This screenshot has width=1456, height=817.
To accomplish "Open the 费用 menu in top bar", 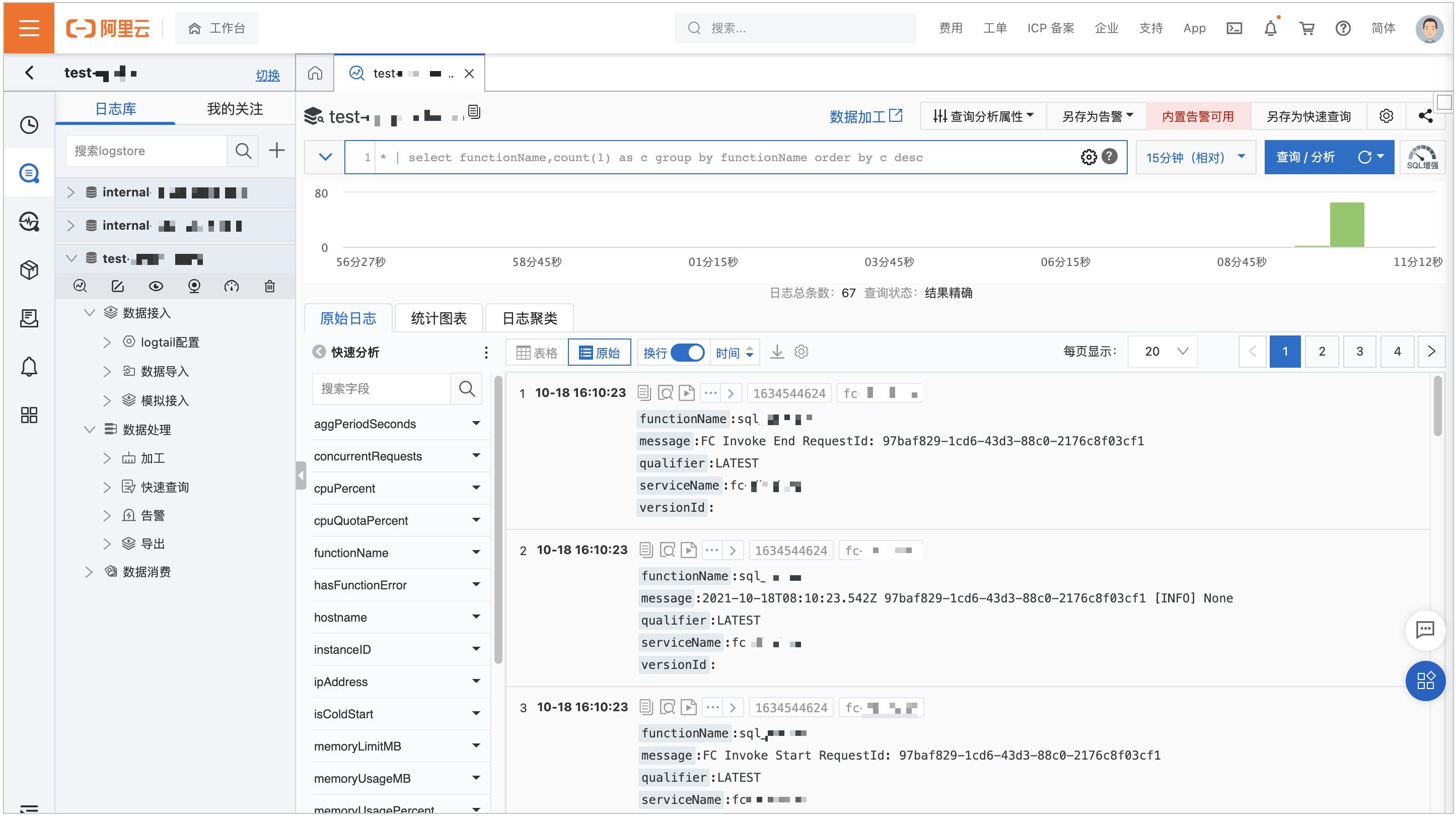I will click(950, 28).
